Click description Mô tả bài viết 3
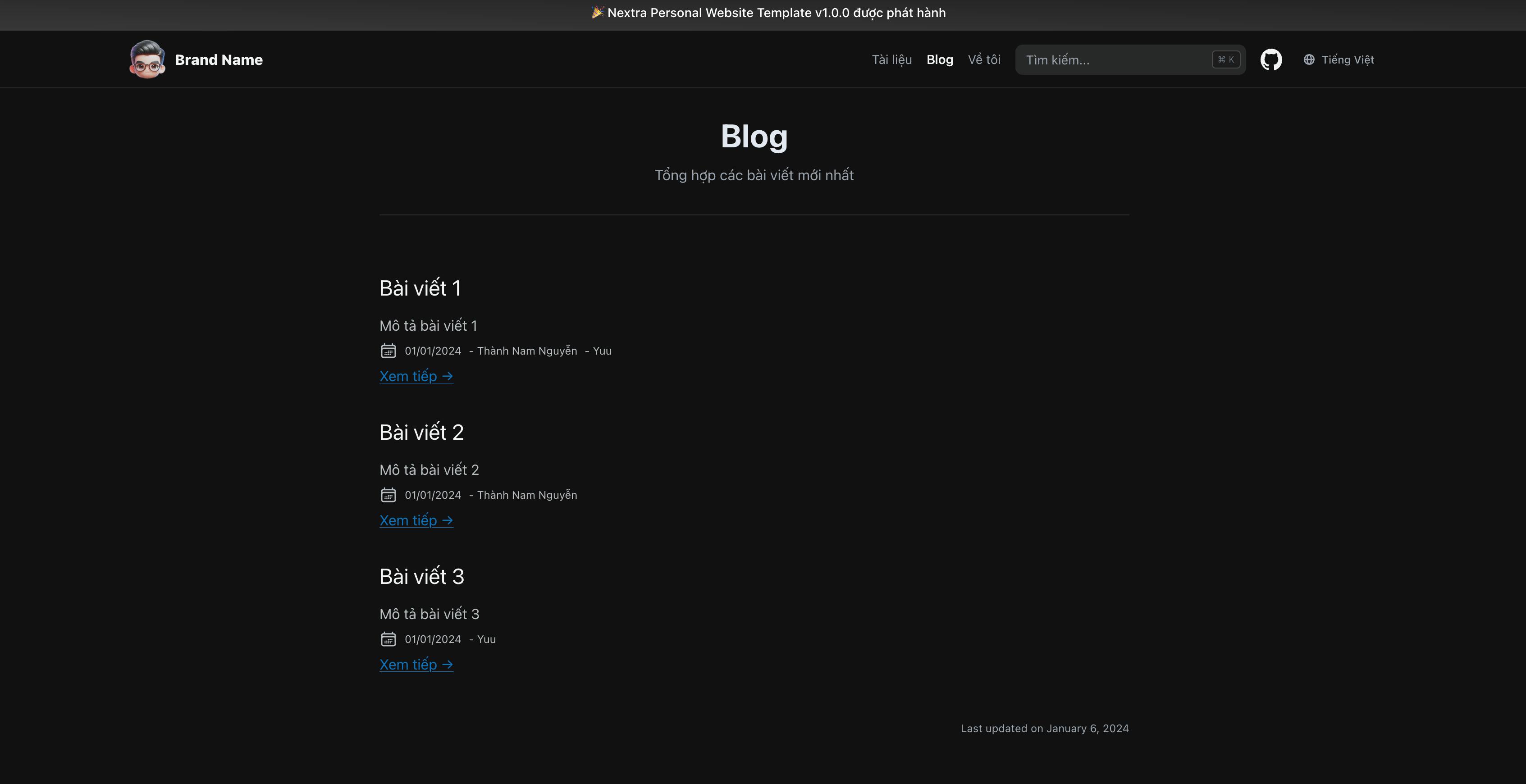 (429, 614)
